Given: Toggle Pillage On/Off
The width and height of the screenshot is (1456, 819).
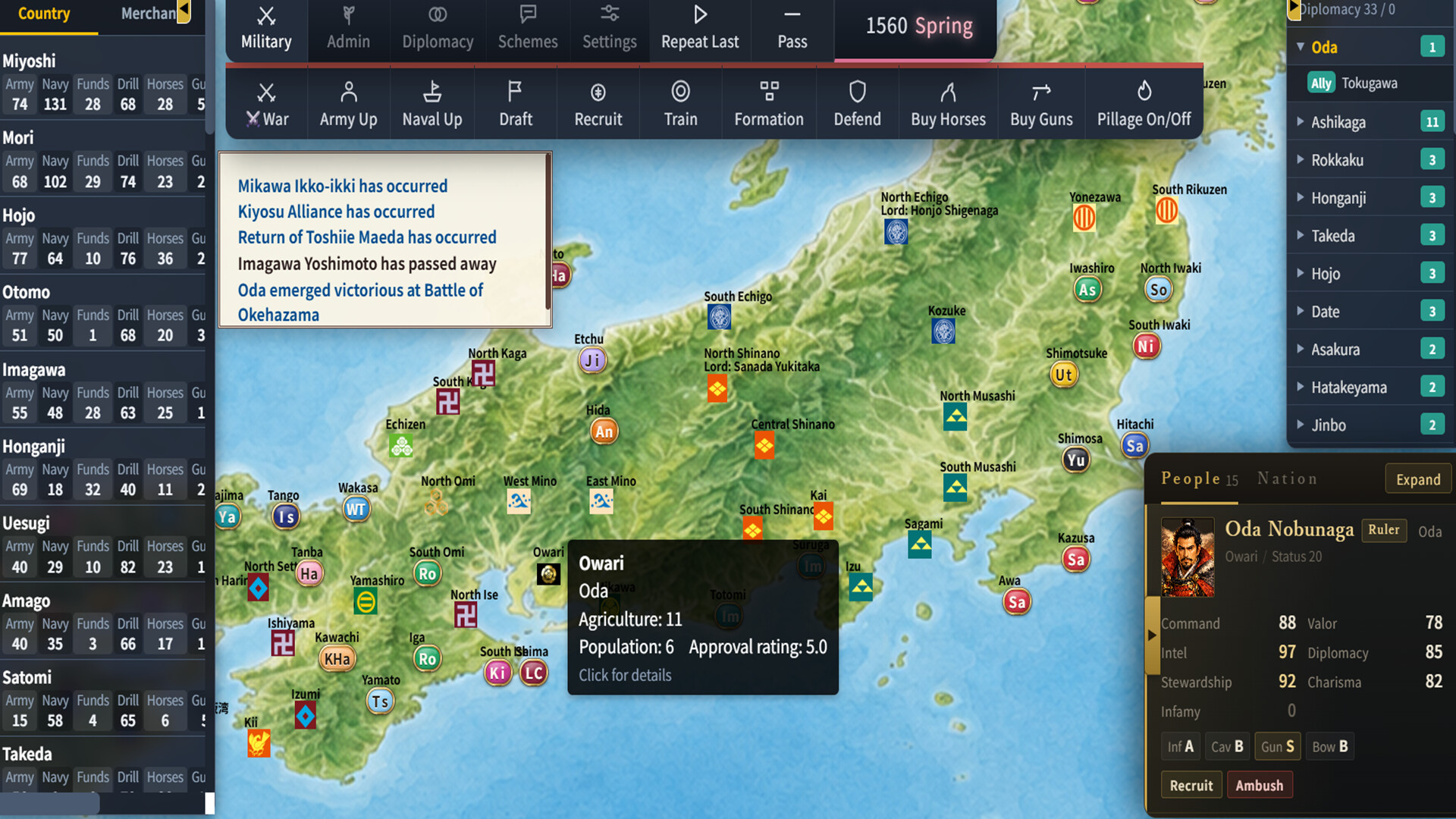Looking at the screenshot, I should pos(1144,104).
